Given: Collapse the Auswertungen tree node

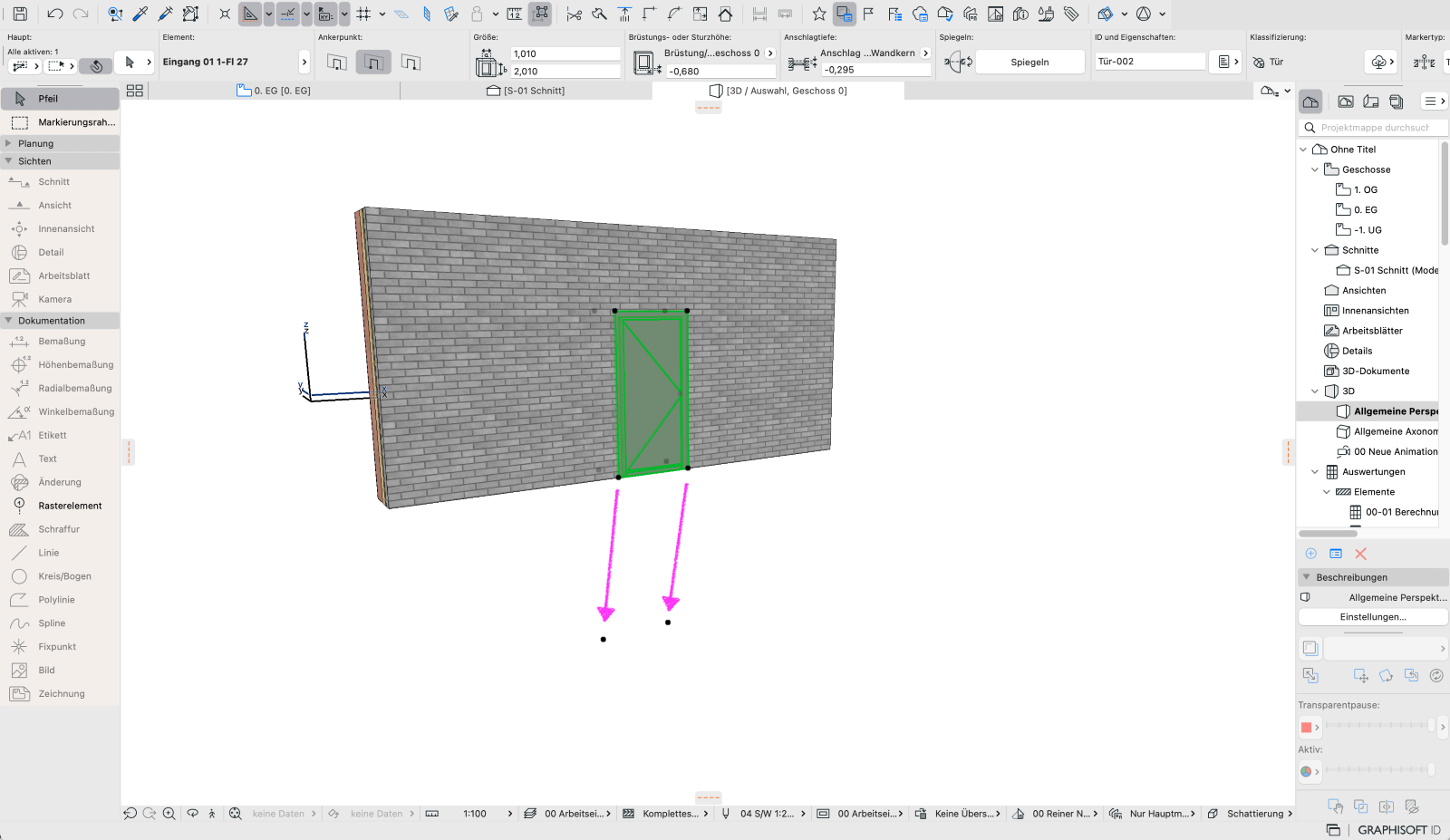Looking at the screenshot, I should coord(1315,472).
